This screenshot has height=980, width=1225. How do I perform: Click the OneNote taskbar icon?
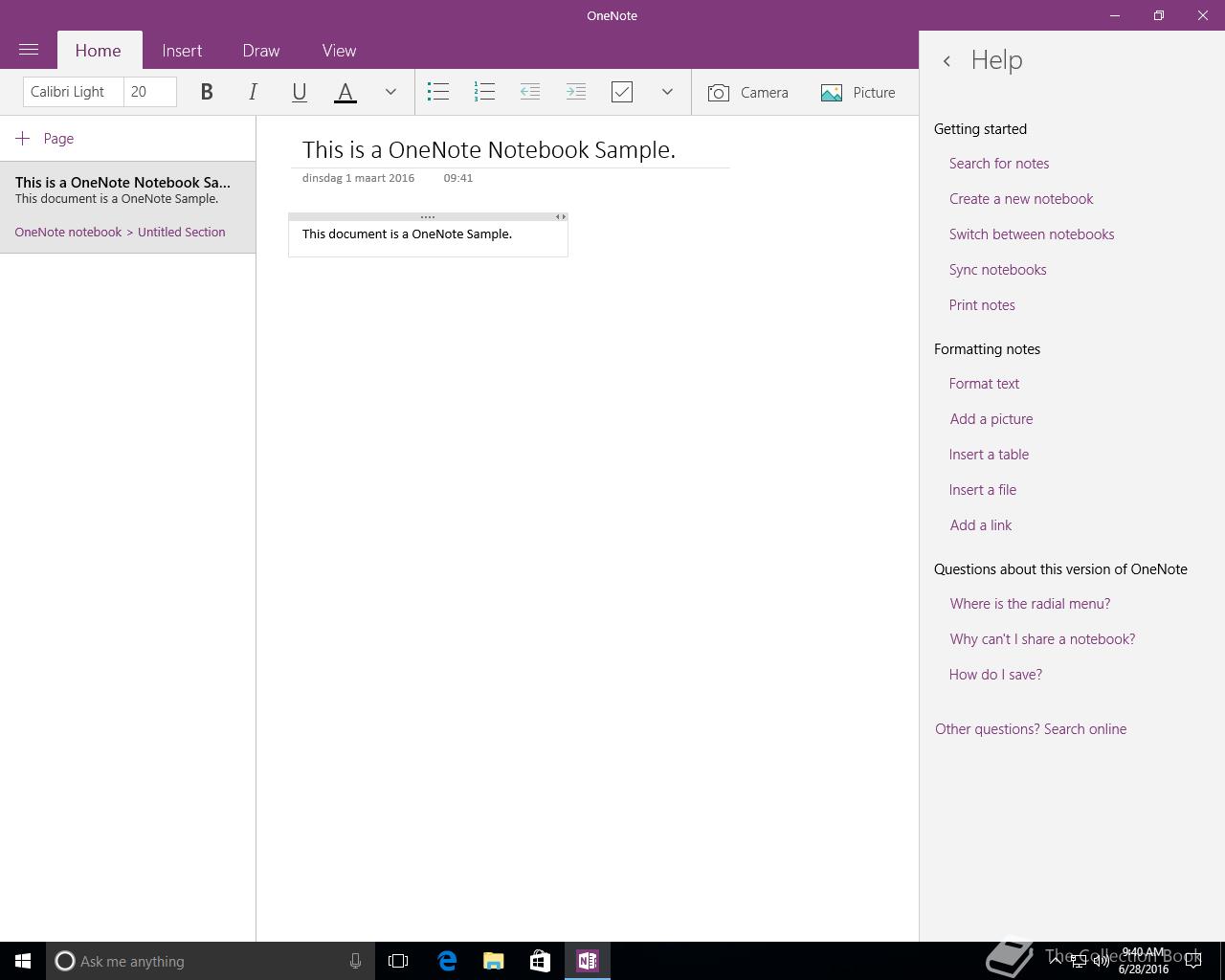[588, 961]
